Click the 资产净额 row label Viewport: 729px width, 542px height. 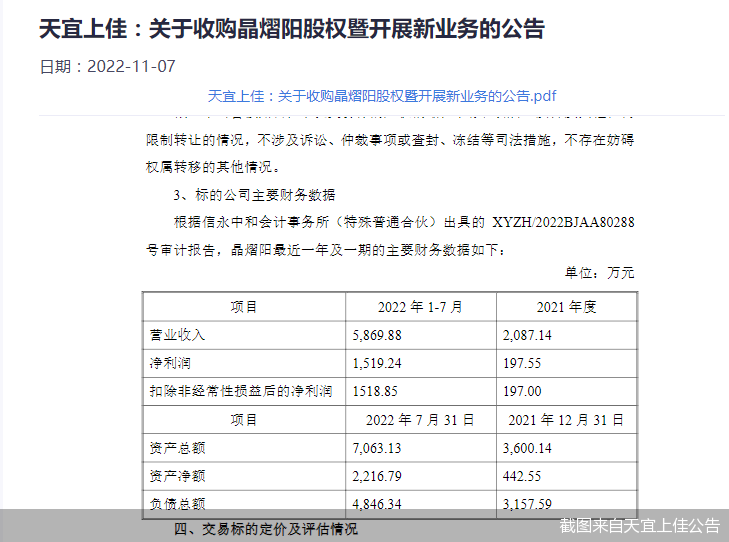point(177,476)
